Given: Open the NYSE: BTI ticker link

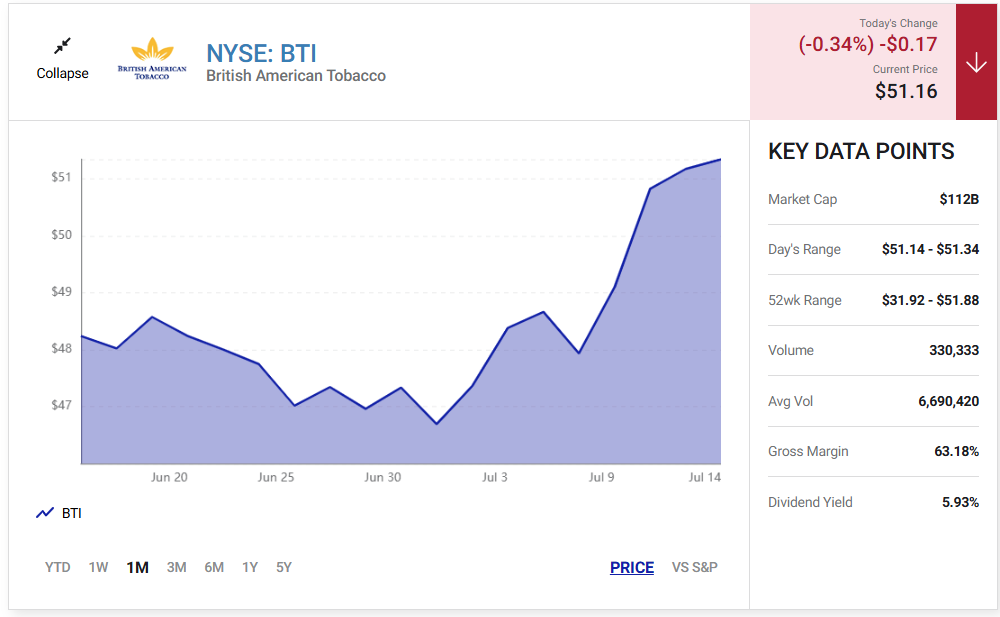Looking at the screenshot, I should (x=261, y=54).
